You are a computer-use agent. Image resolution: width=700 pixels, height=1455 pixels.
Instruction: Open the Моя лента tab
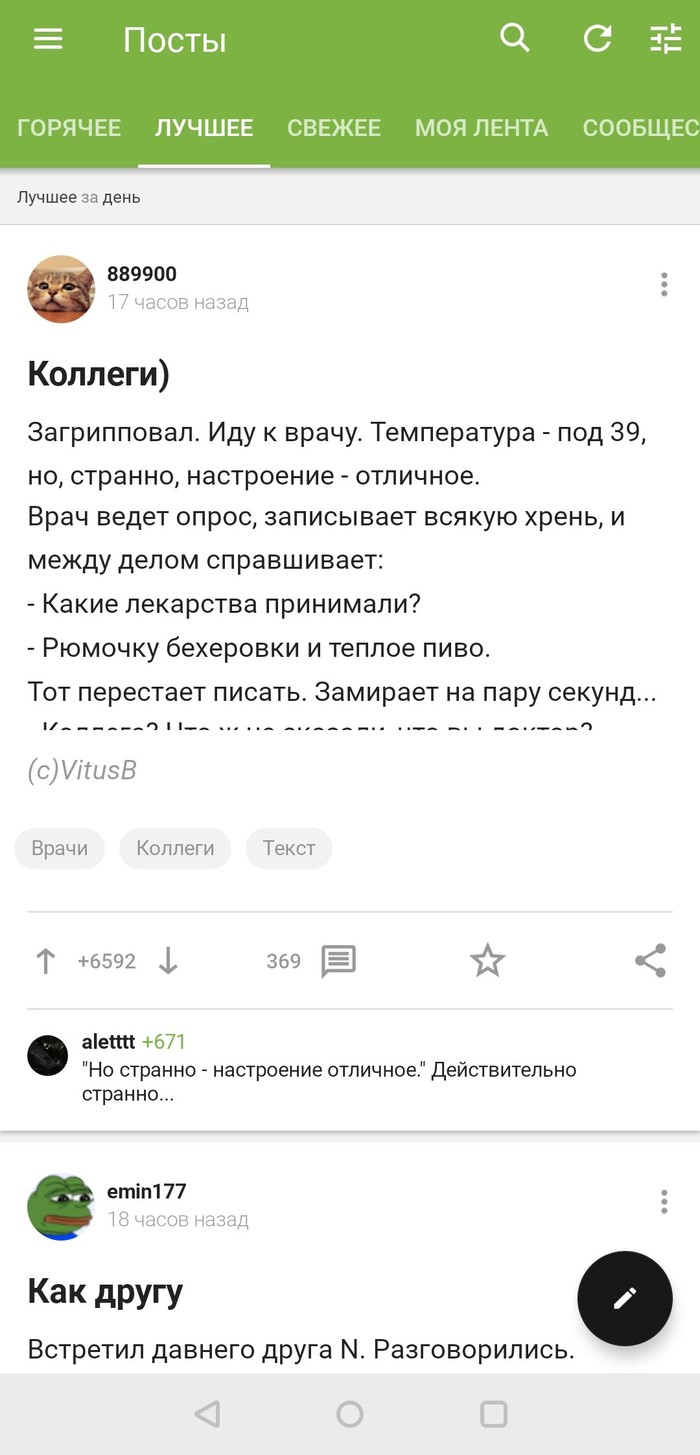coord(481,128)
